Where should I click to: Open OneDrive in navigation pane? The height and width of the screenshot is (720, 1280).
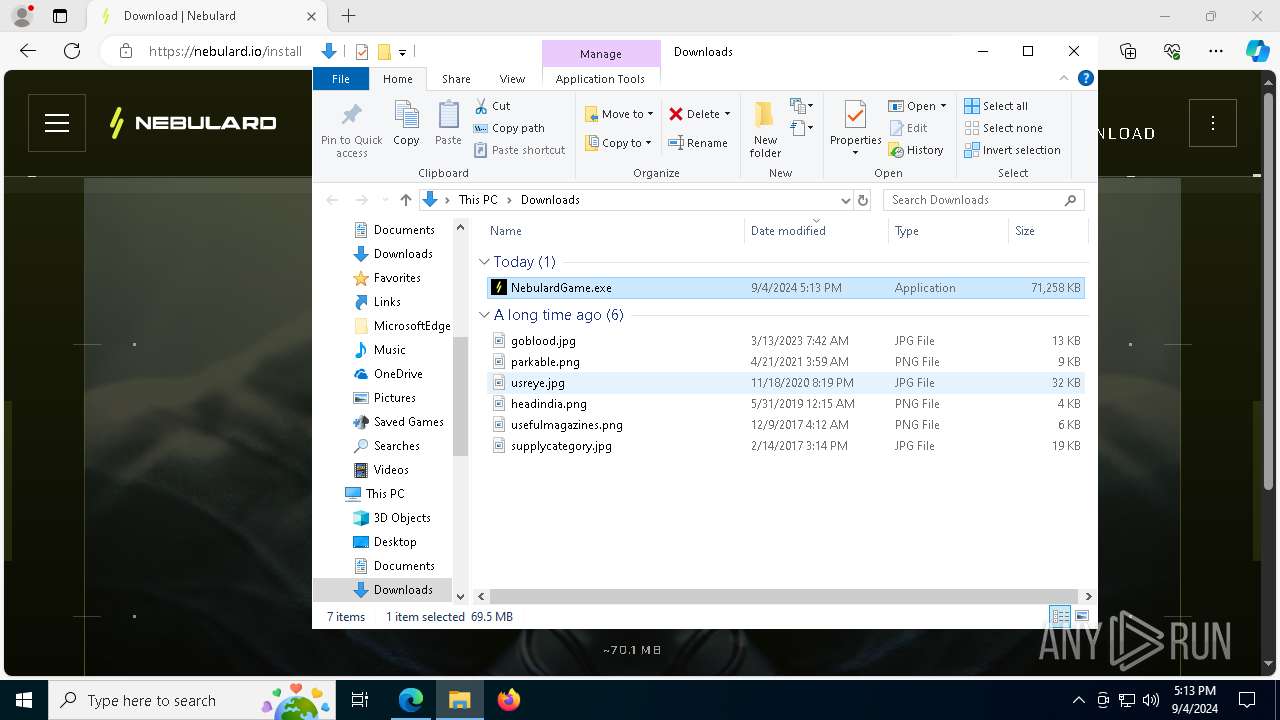pos(397,374)
